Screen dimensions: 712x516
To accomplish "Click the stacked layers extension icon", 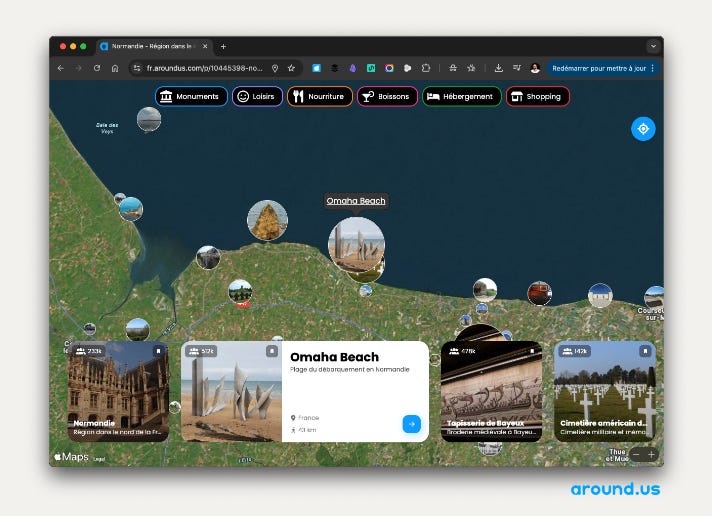I will [334, 68].
